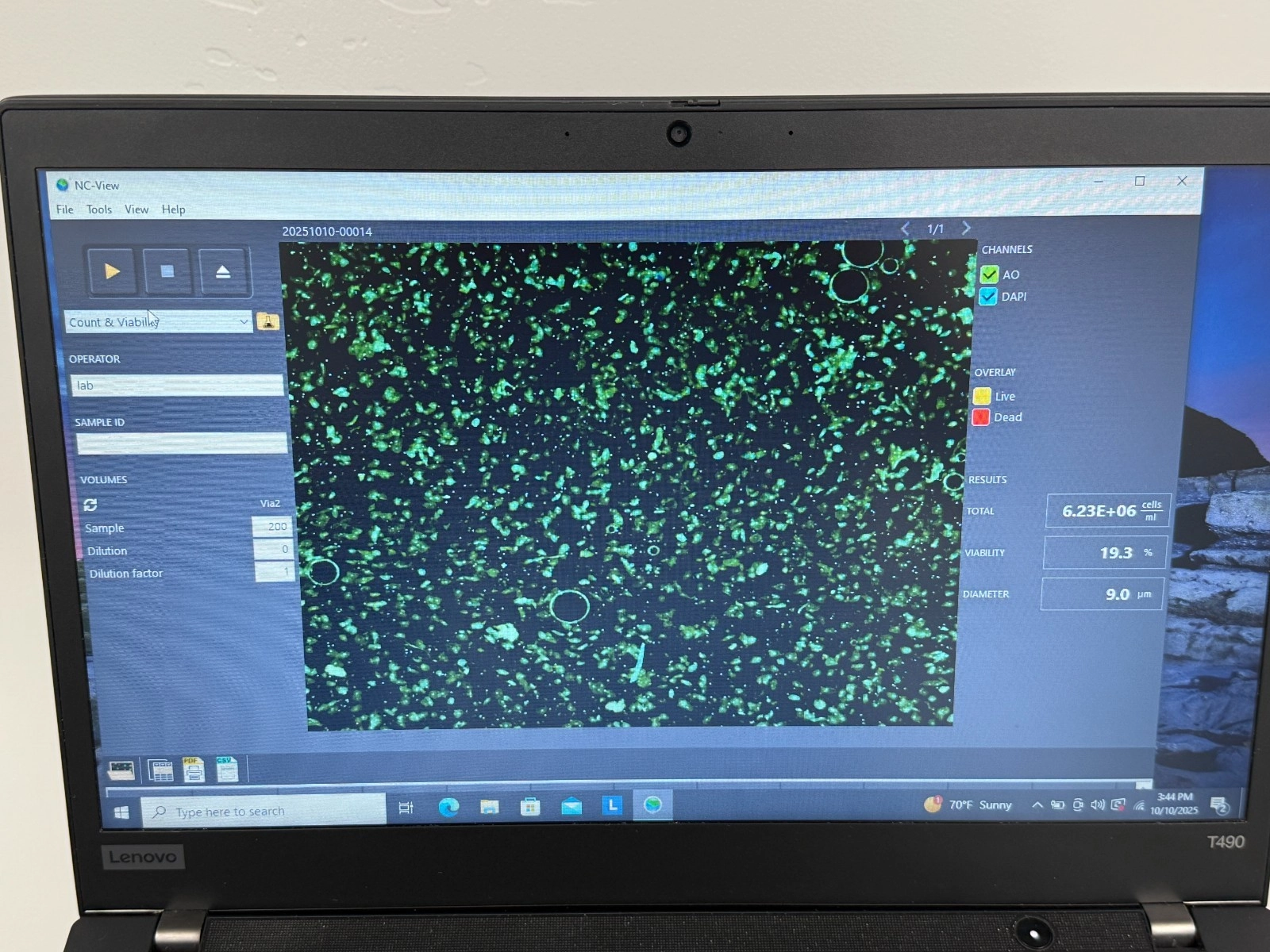Go to next image with right chevron
Viewport: 1270px width, 952px height.
966,228
